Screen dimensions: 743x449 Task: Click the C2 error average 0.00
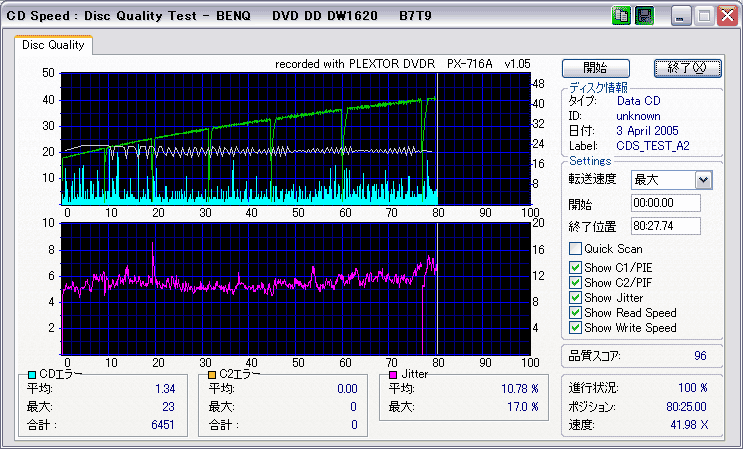[x=347, y=389]
